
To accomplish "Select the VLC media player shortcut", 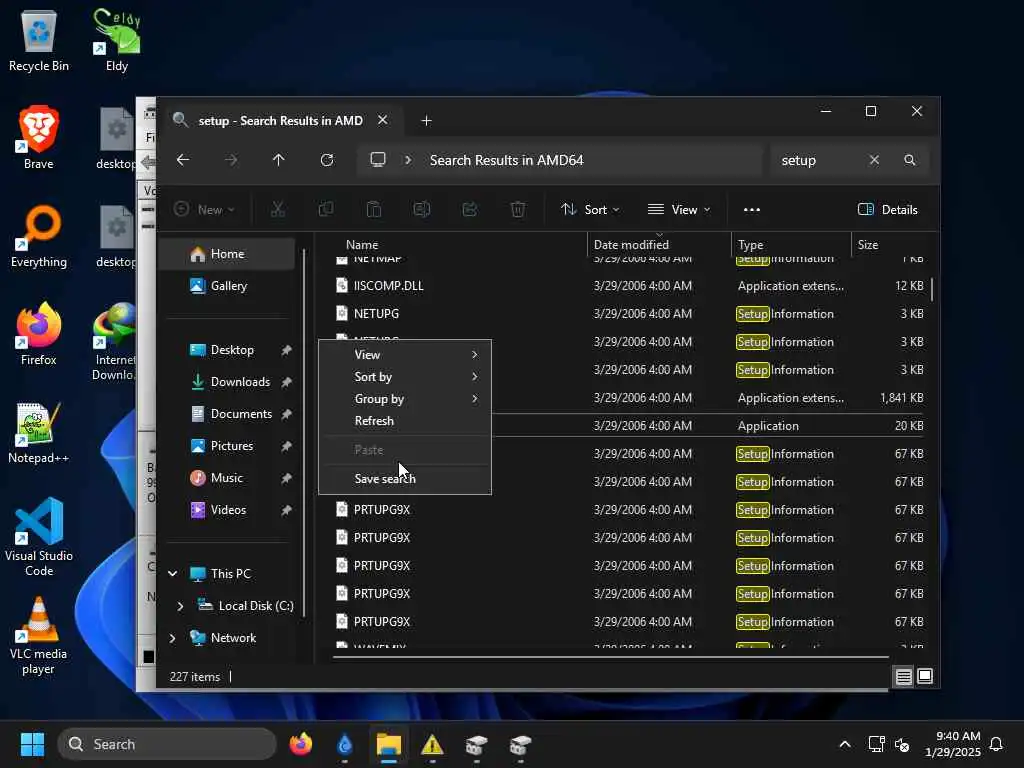I will (x=39, y=636).
